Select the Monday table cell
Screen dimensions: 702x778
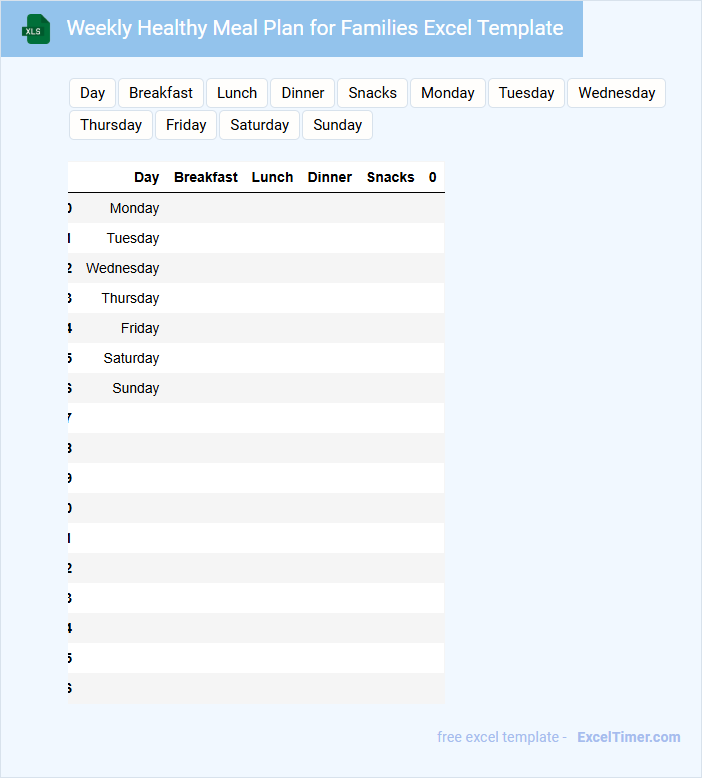(134, 208)
